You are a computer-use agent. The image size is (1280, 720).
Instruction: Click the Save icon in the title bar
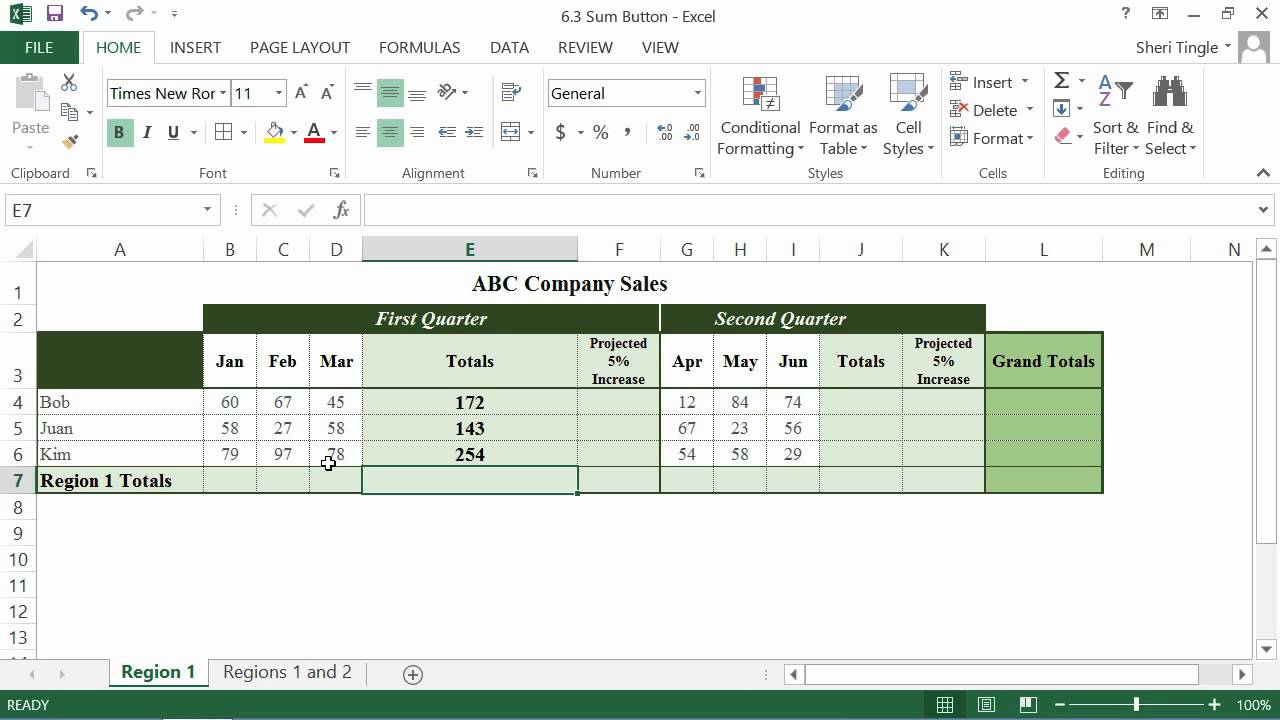(54, 14)
